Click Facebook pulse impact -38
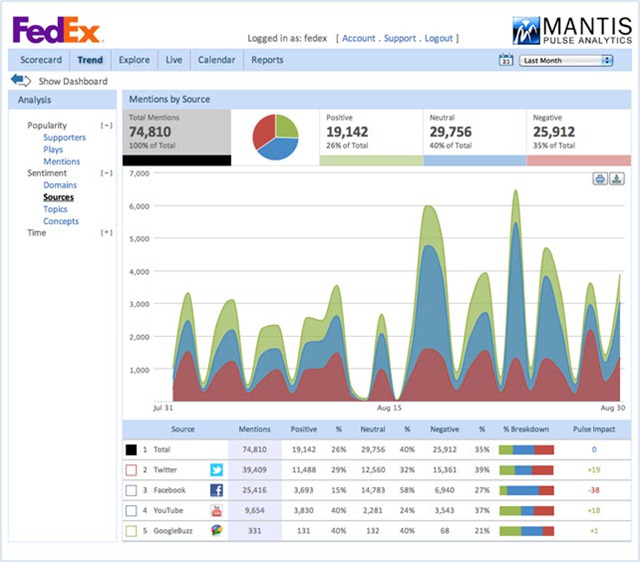Screen dimensions: 640x562 tap(594, 490)
